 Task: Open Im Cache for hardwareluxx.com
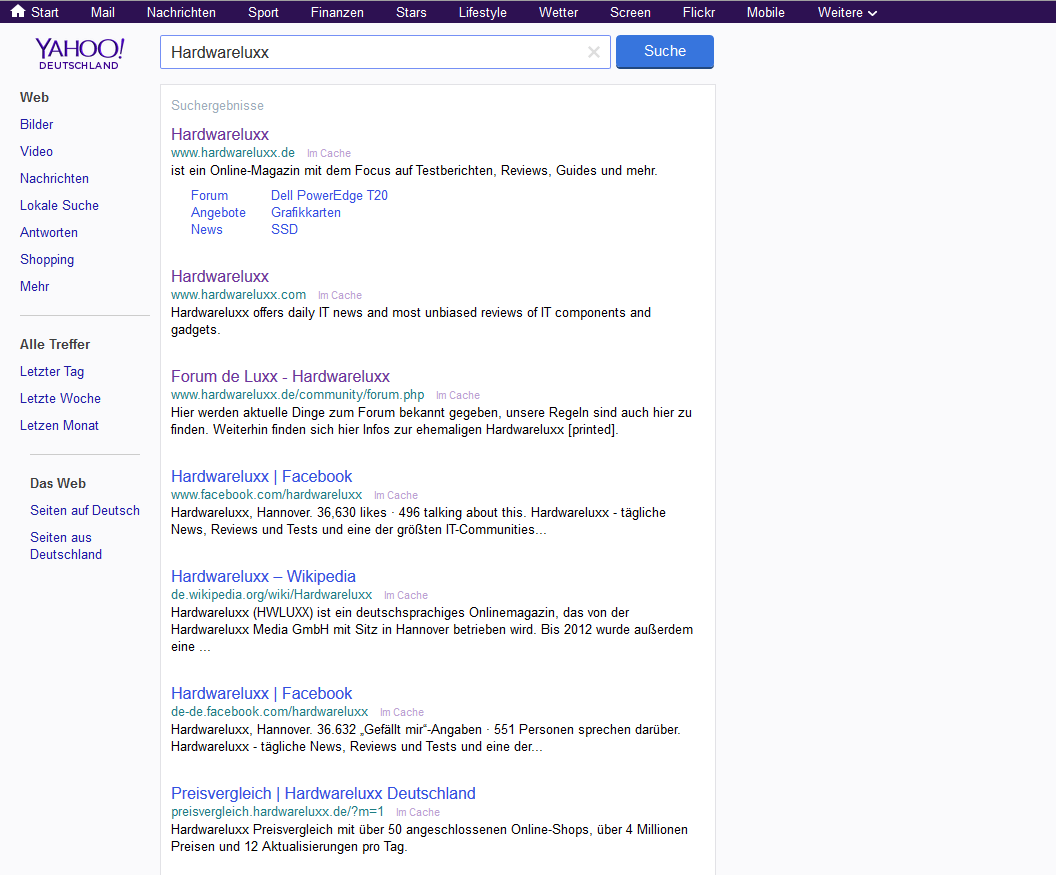pos(339,296)
